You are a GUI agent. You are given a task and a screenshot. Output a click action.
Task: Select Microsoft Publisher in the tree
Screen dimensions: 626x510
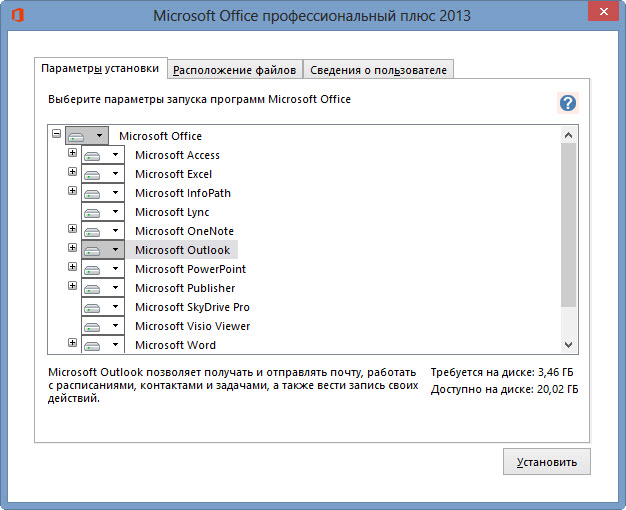coord(185,288)
